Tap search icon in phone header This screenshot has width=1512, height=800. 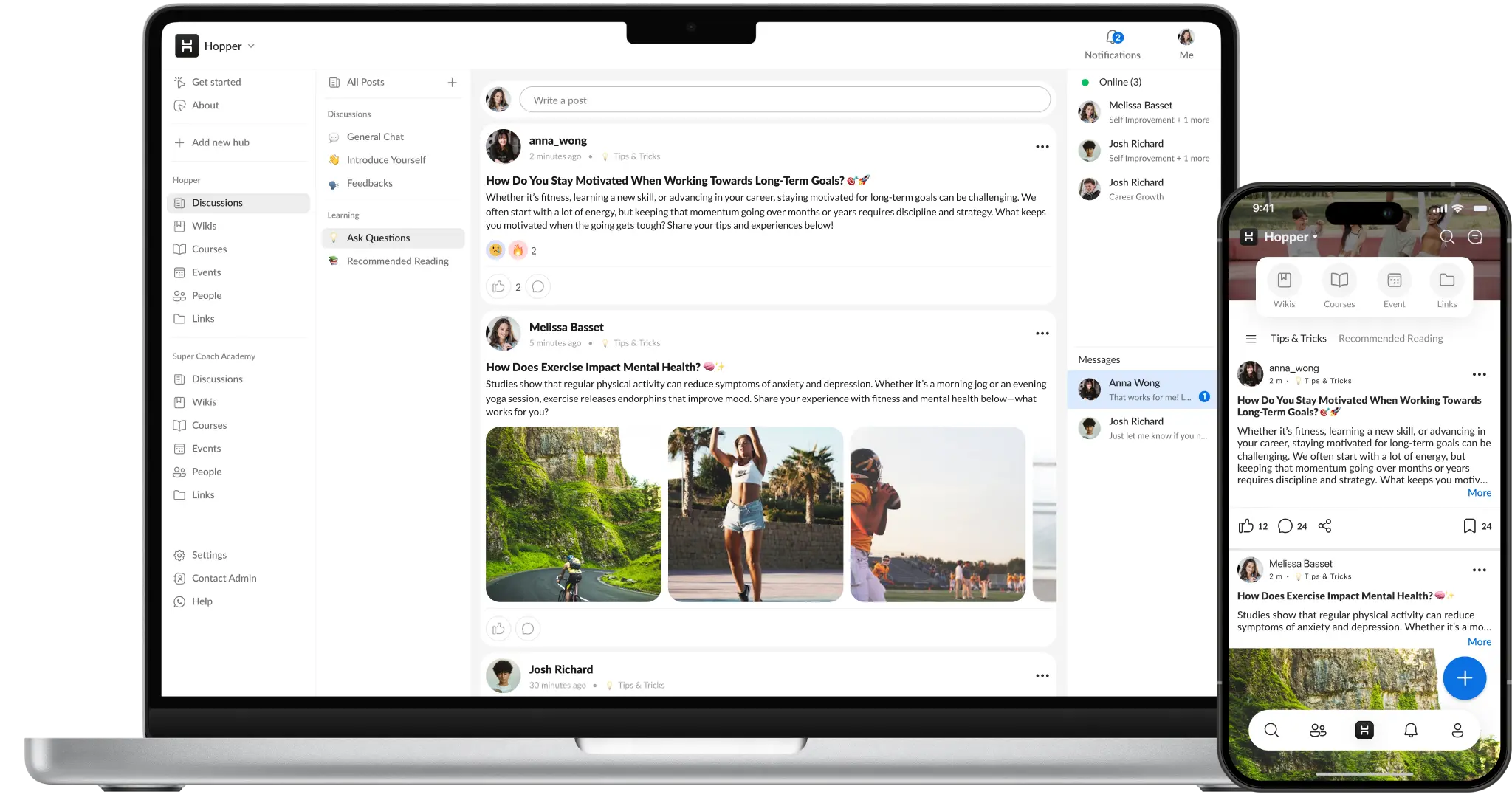[x=1447, y=237]
